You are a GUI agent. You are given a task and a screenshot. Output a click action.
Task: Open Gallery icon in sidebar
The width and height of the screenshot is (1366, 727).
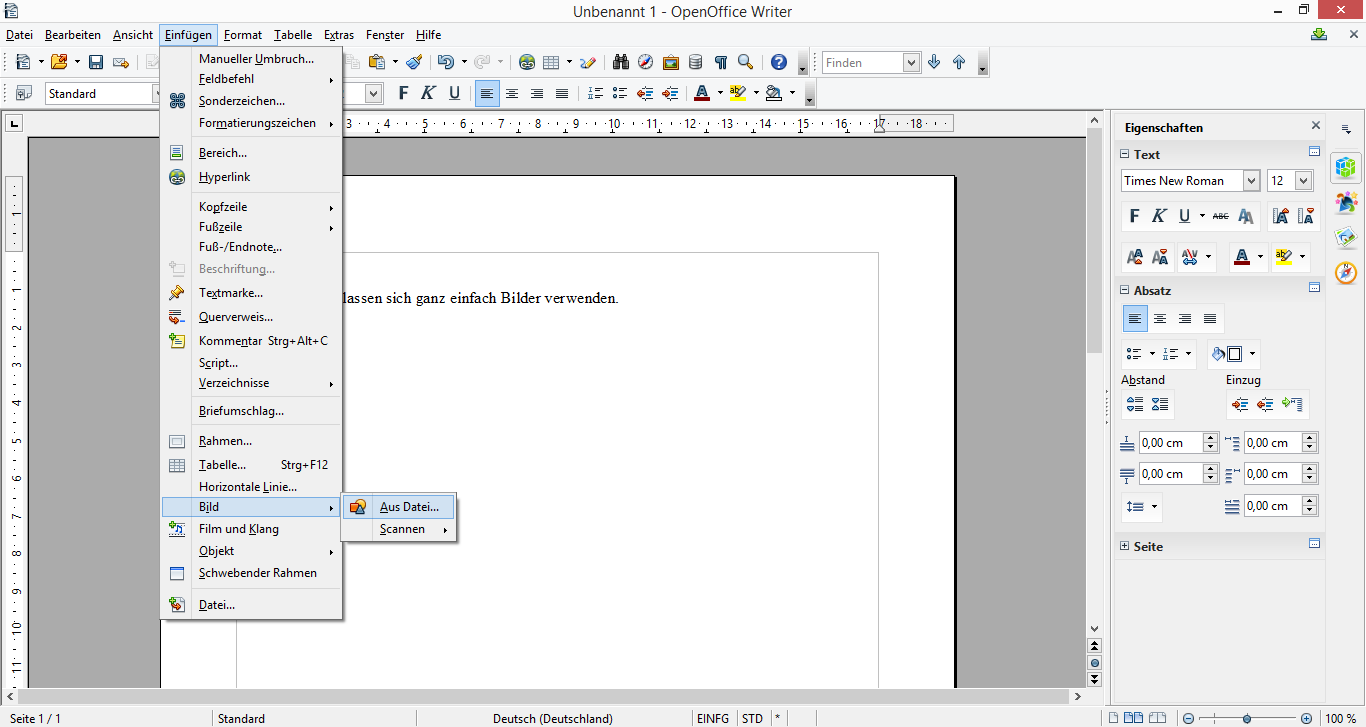[1346, 237]
